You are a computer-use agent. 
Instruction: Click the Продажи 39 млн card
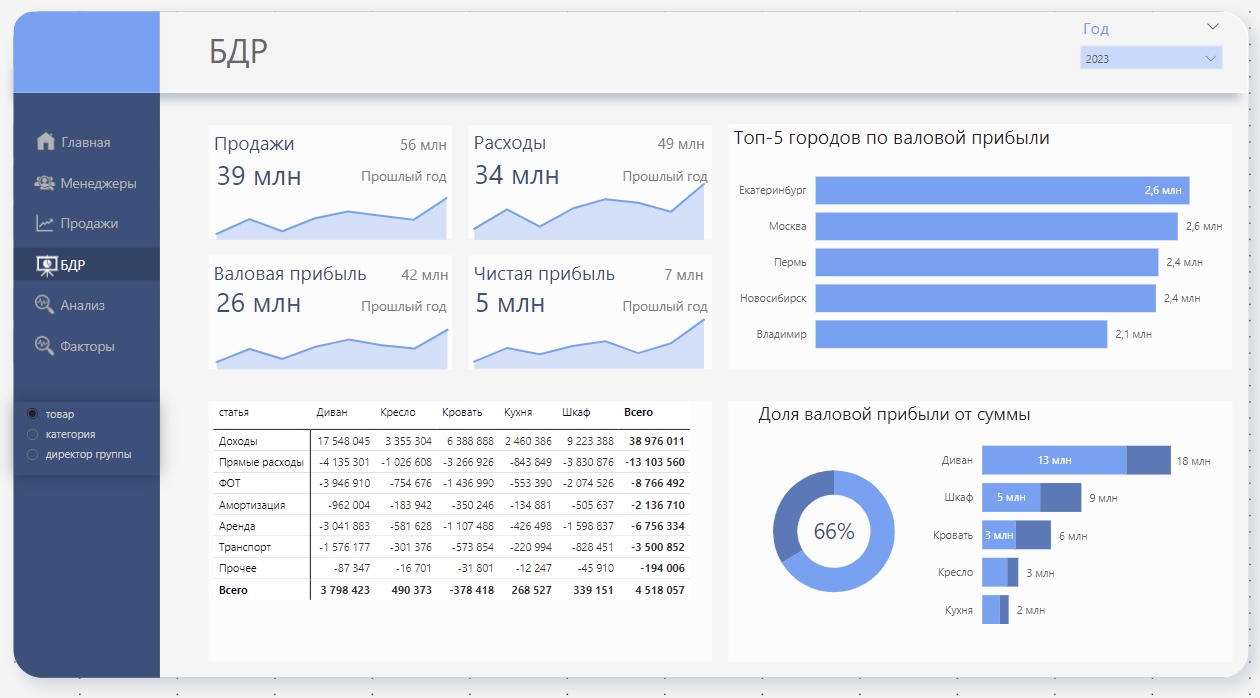(330, 182)
